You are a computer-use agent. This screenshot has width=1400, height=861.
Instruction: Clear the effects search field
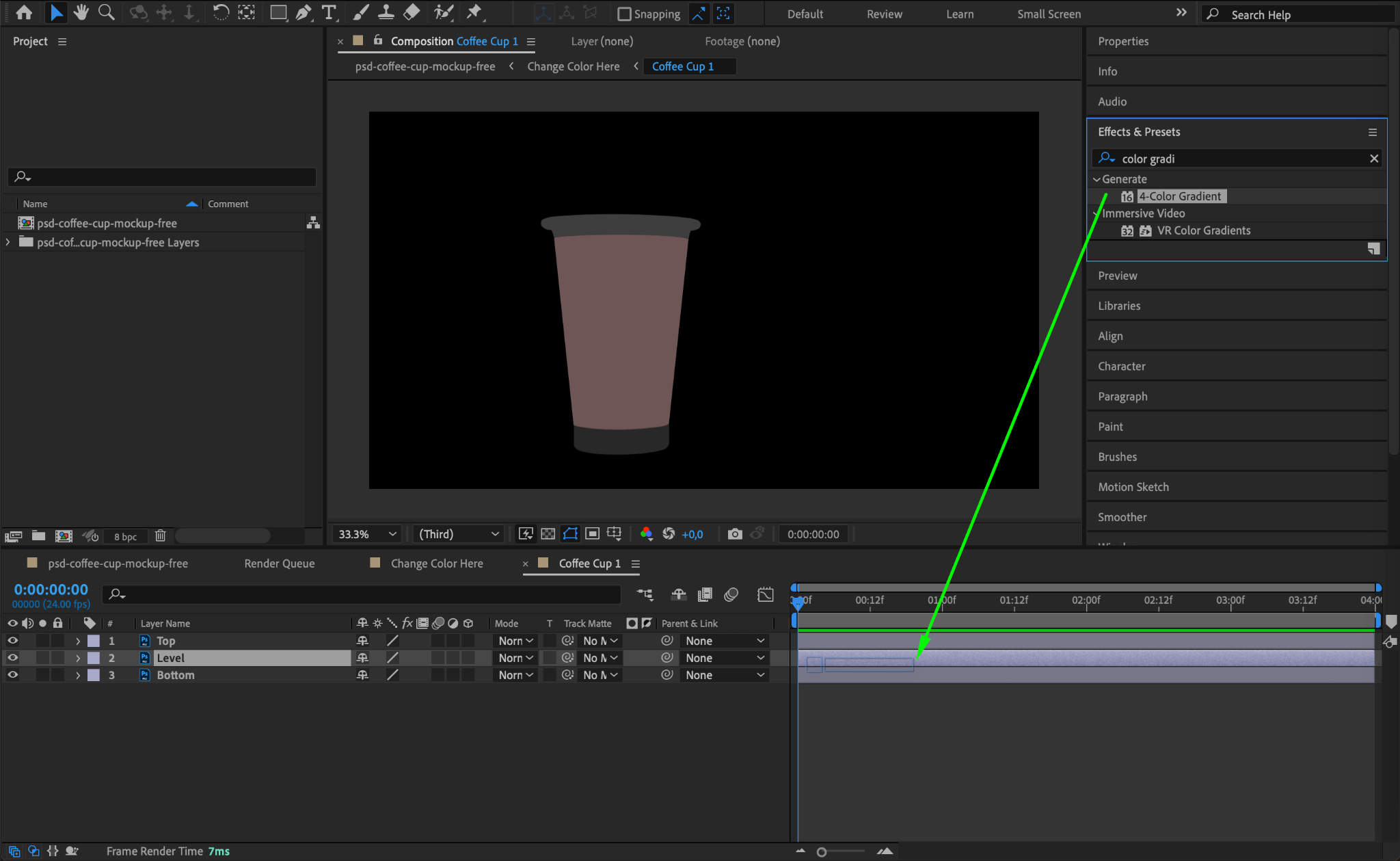point(1374,159)
